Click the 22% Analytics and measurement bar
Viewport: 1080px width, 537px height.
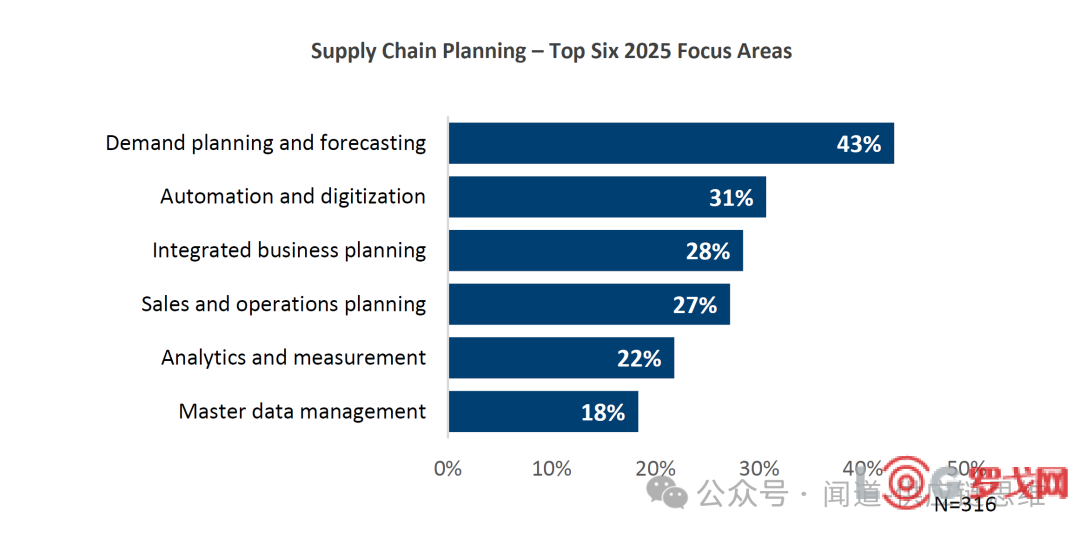pos(561,358)
